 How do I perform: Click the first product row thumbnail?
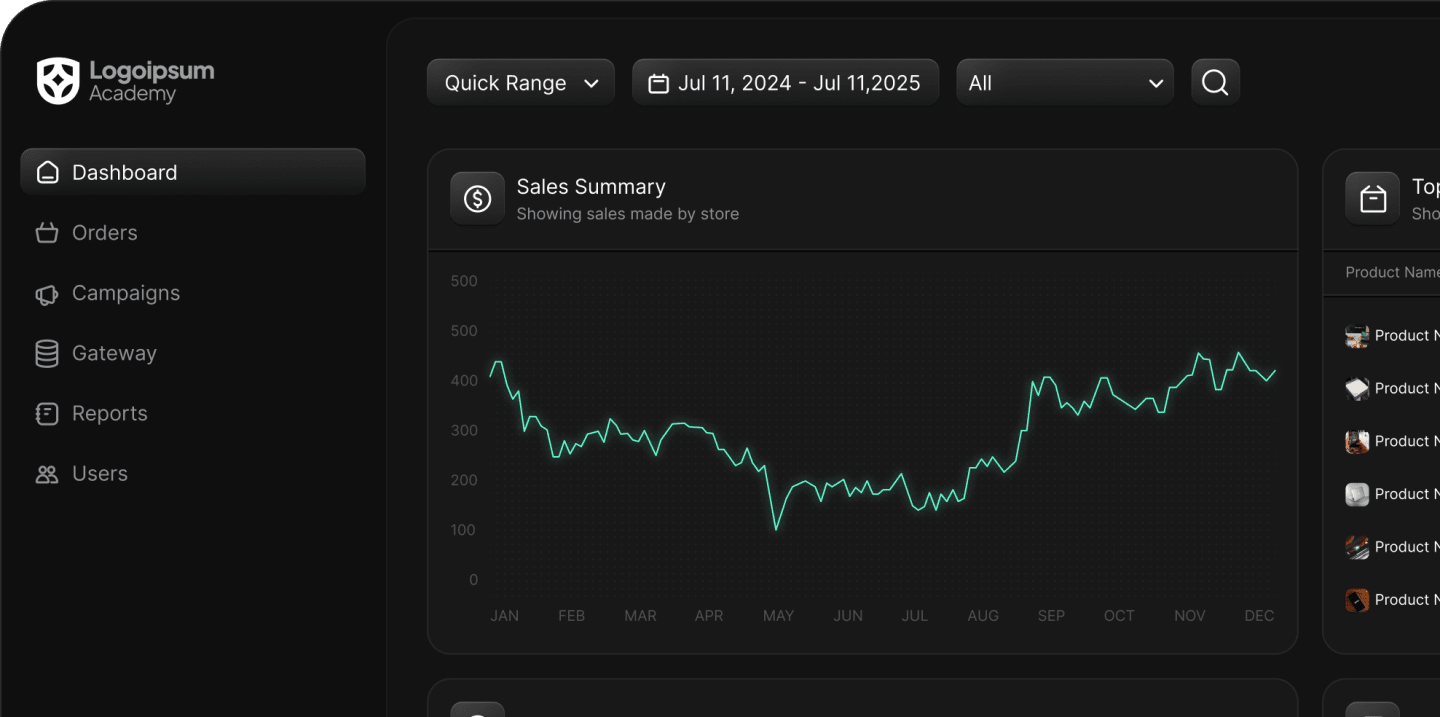coord(1357,336)
